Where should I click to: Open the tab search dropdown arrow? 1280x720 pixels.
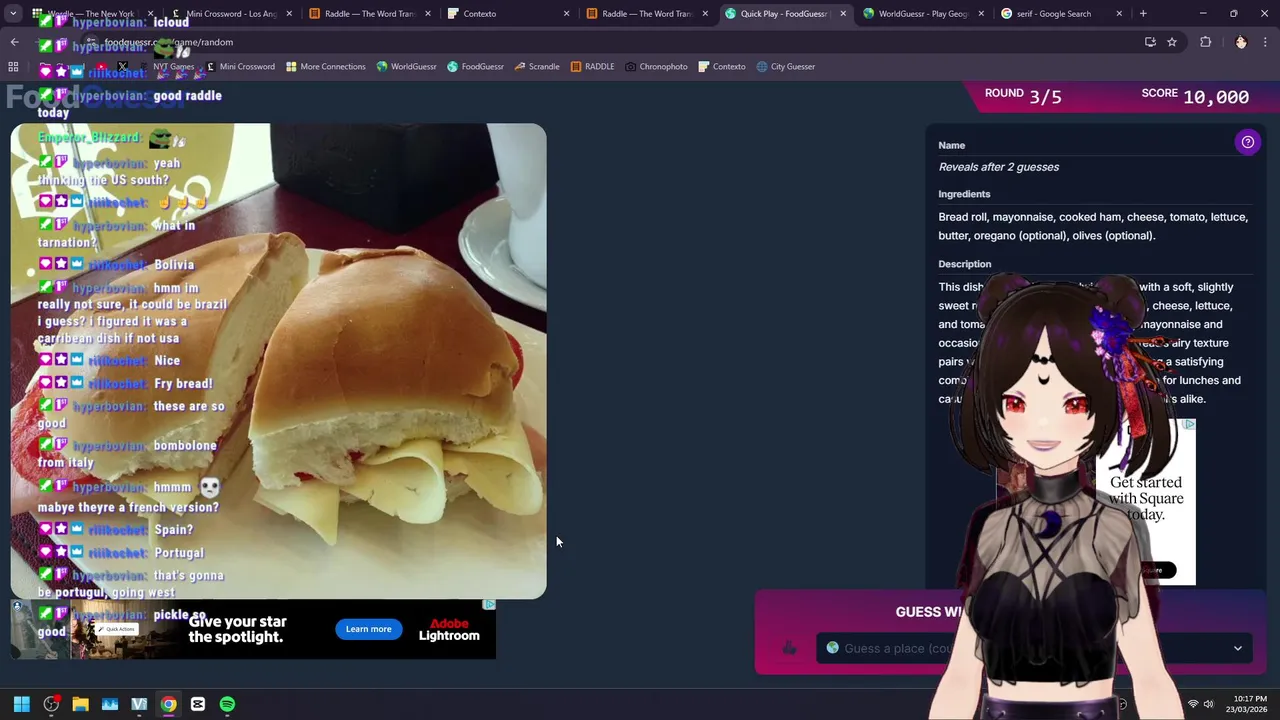click(x=13, y=14)
